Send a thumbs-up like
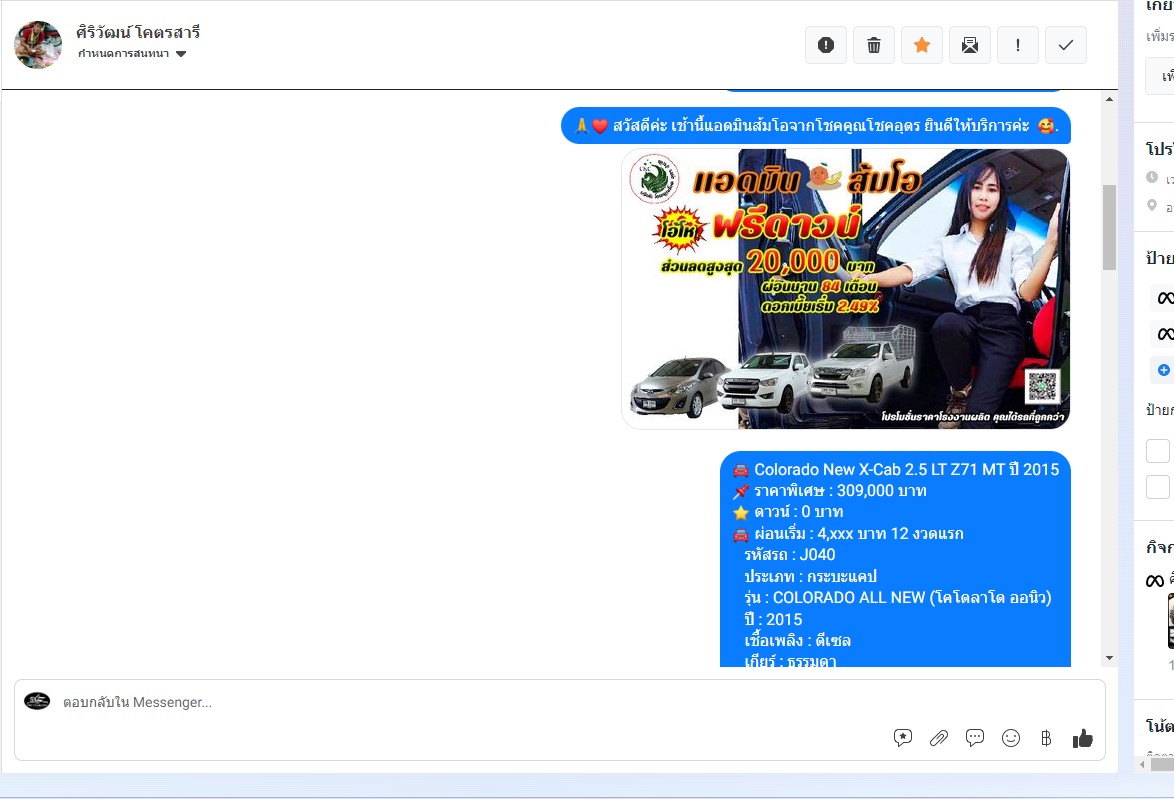 pyautogui.click(x=1082, y=738)
